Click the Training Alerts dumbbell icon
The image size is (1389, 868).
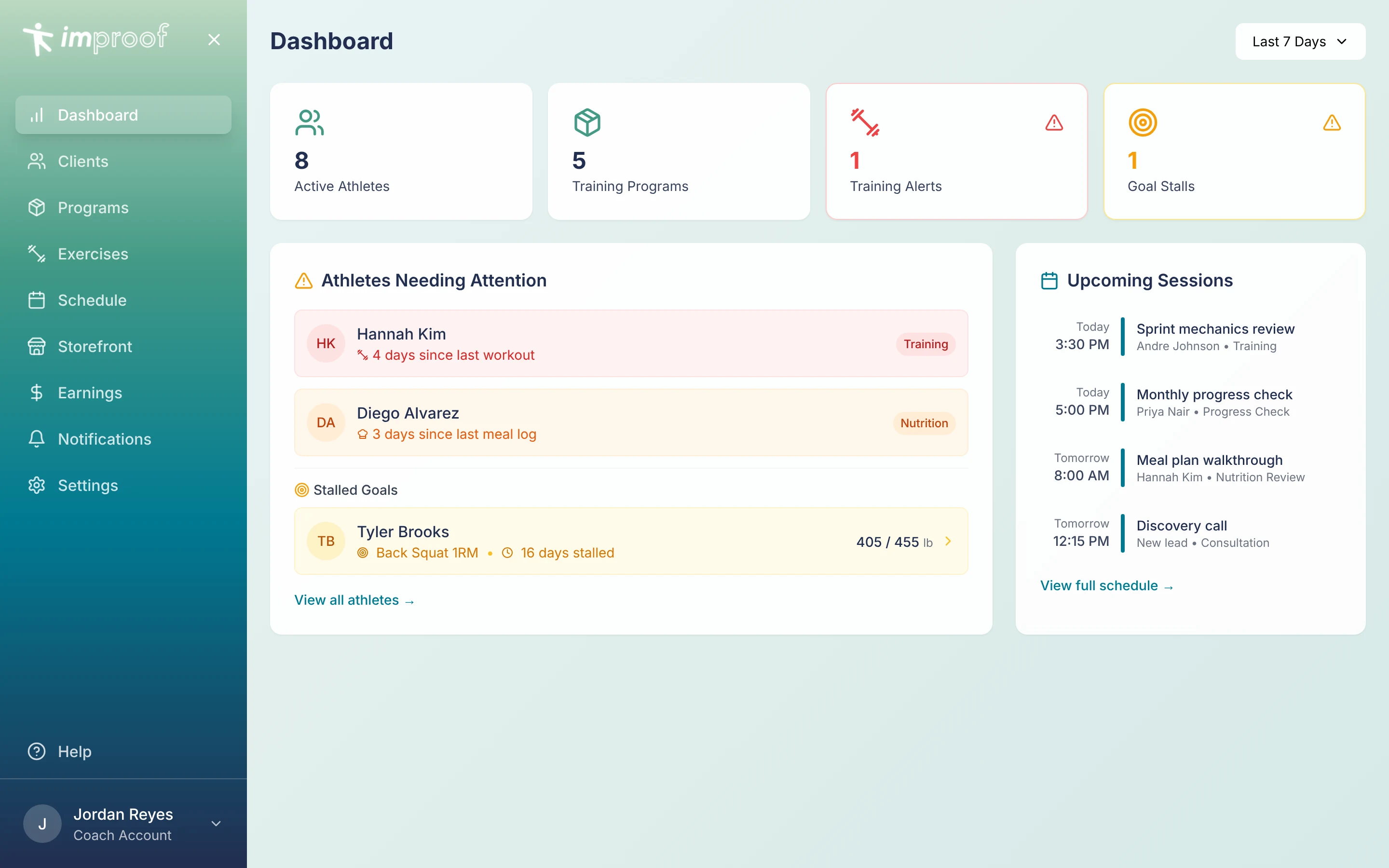tap(865, 122)
